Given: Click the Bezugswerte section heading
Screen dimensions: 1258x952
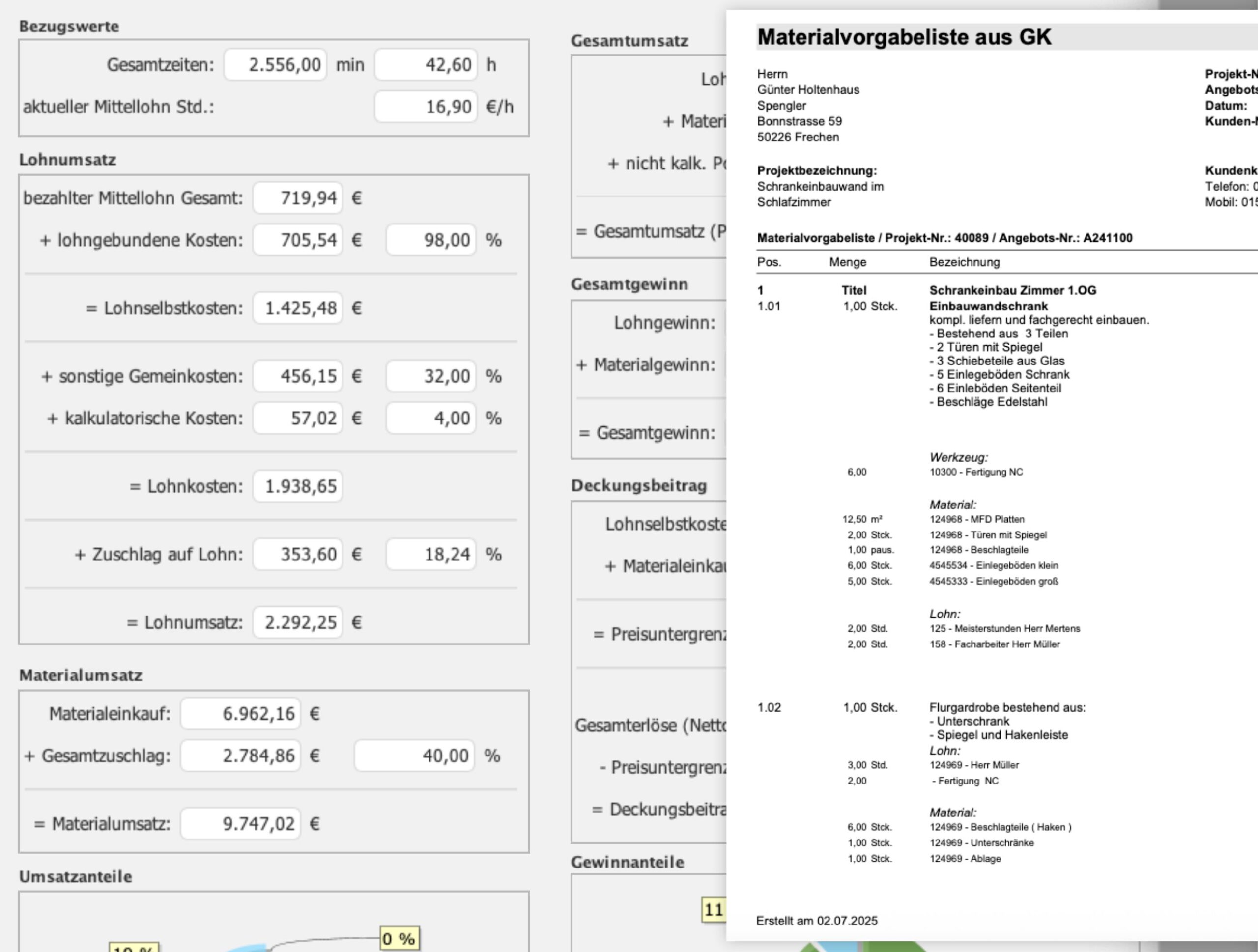Looking at the screenshot, I should tap(69, 27).
